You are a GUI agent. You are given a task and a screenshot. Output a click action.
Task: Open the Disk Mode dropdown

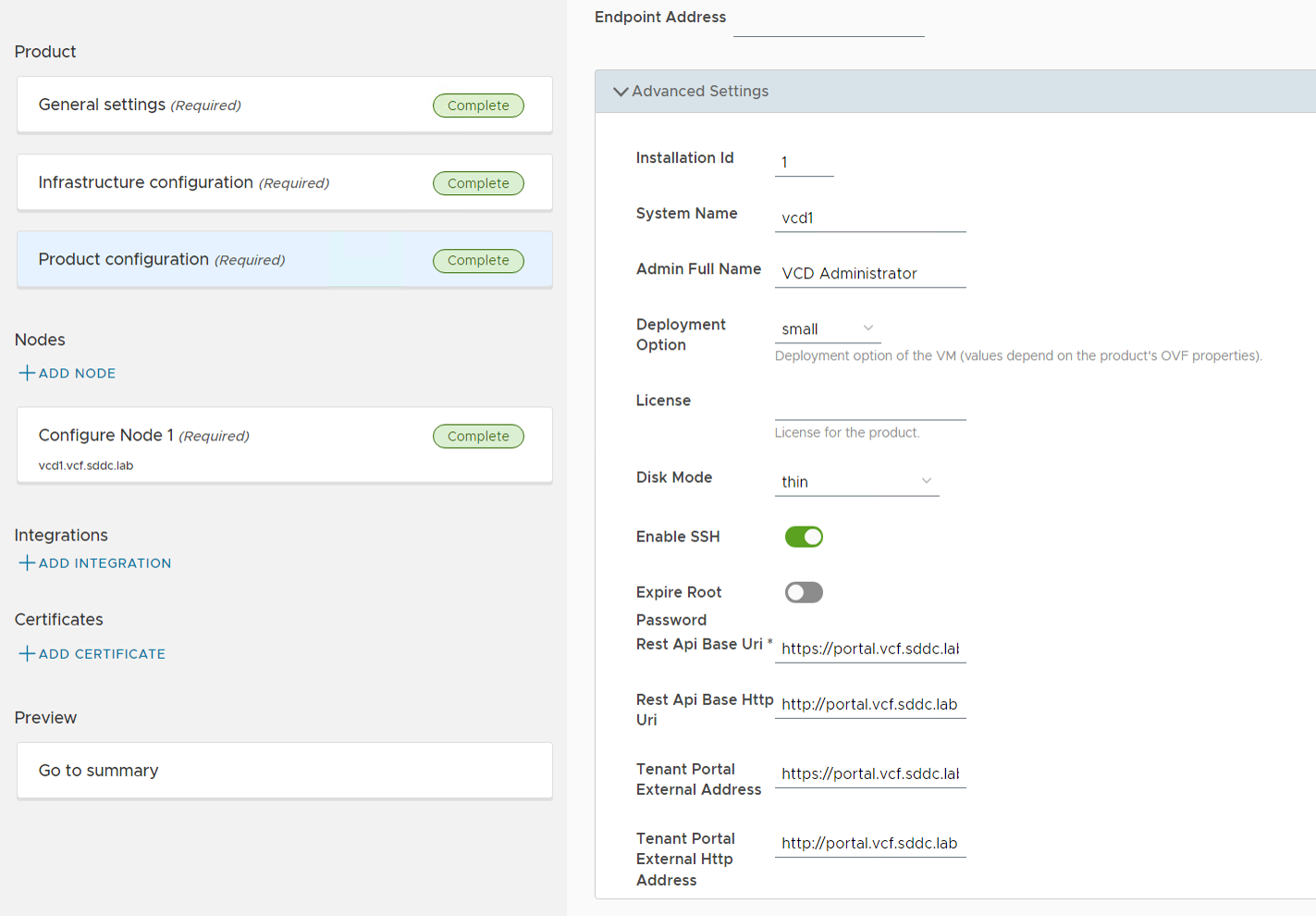pyautogui.click(x=856, y=481)
